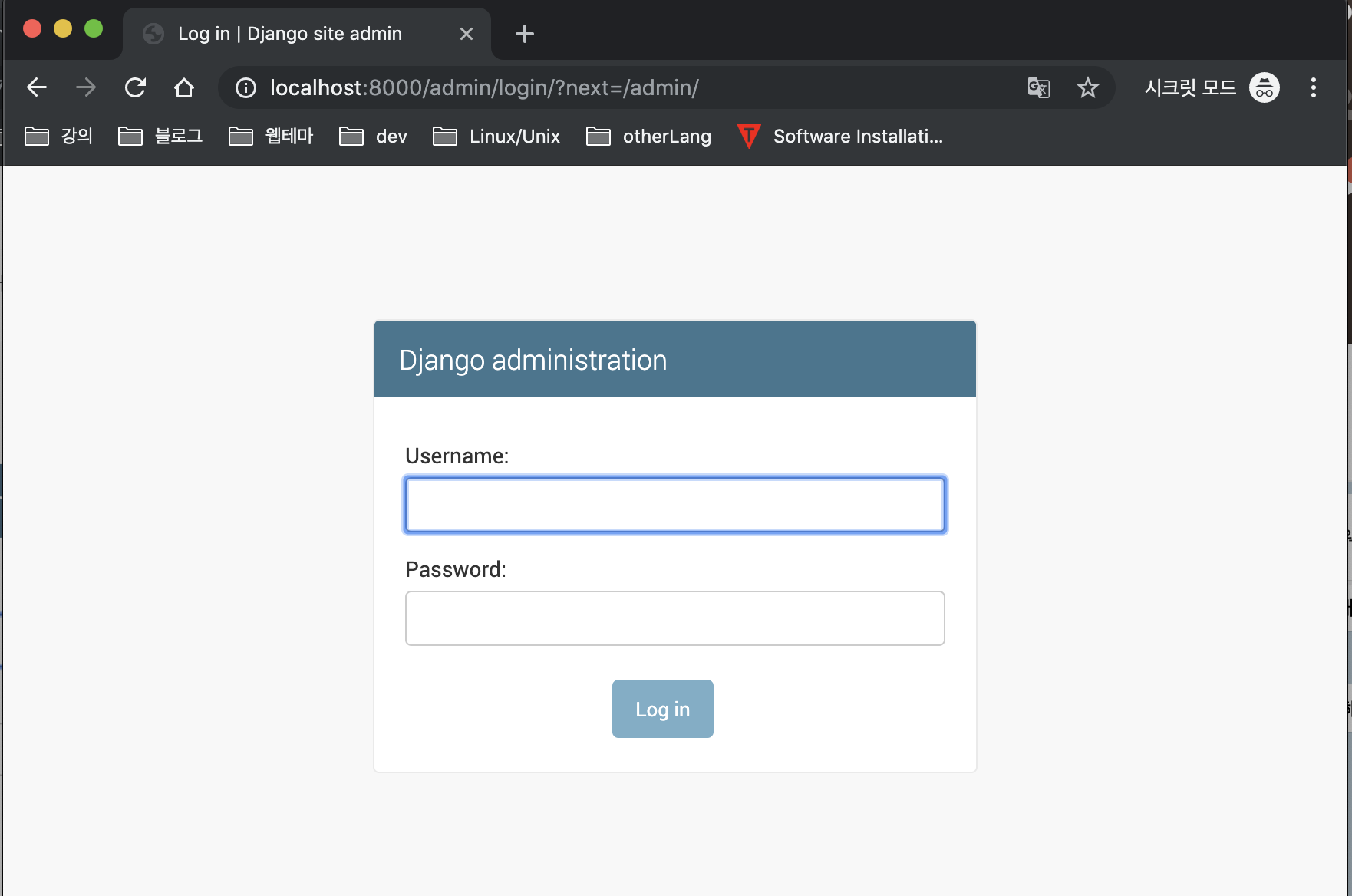
Task: Click the browser back arrow
Action: point(37,87)
